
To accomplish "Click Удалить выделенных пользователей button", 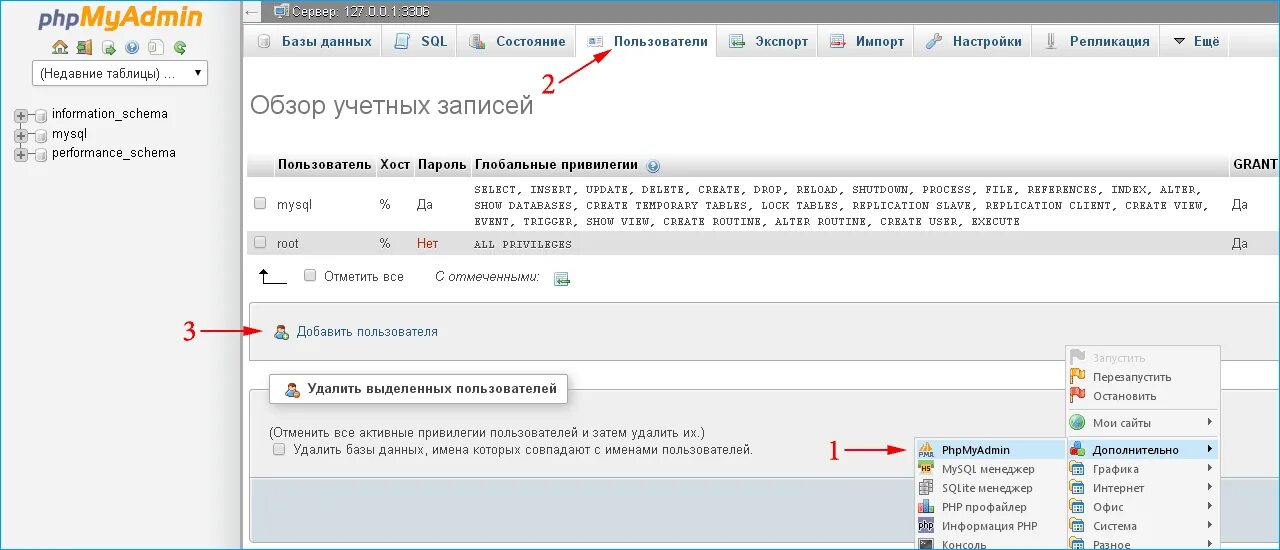I will [x=419, y=389].
